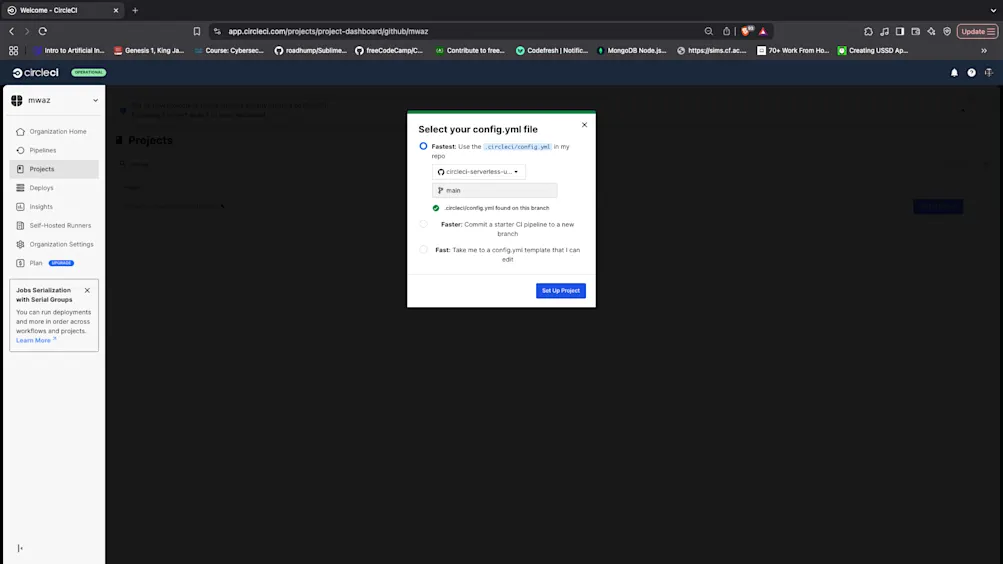Open the Brave wallet icon

coord(915,31)
